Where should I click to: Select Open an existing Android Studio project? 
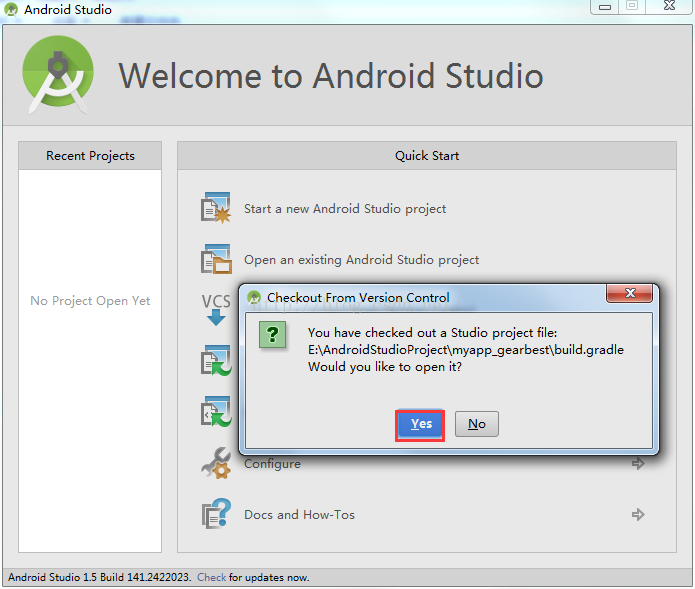click(361, 260)
